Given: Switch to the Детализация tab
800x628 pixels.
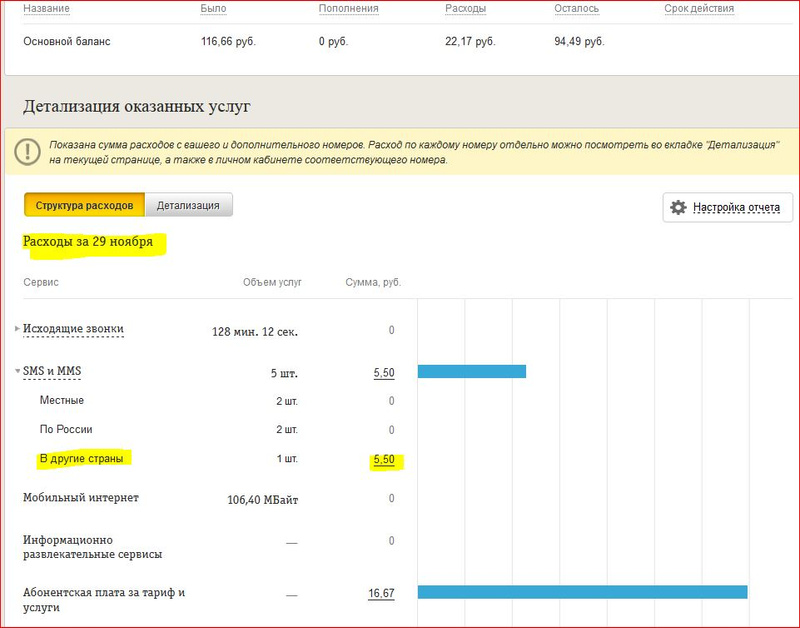Looking at the screenshot, I should click(188, 206).
